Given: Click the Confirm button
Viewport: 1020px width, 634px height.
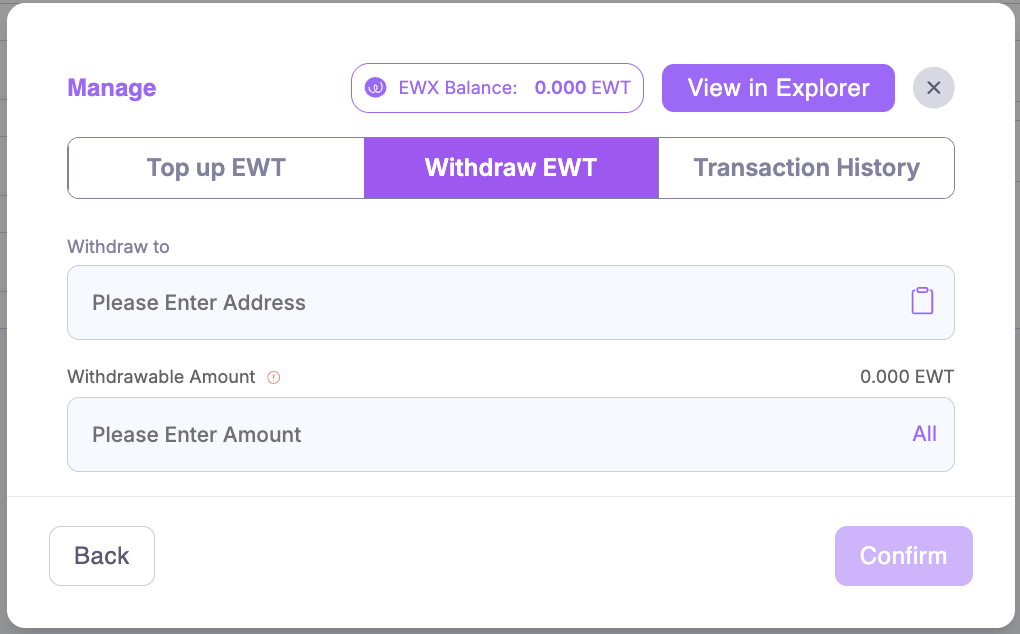Looking at the screenshot, I should tap(903, 556).
